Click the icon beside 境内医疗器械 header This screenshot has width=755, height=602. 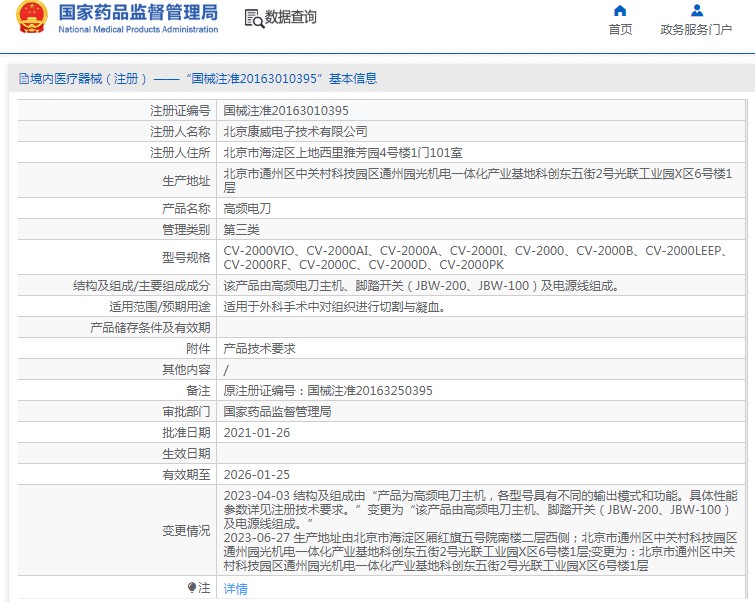click(19, 78)
